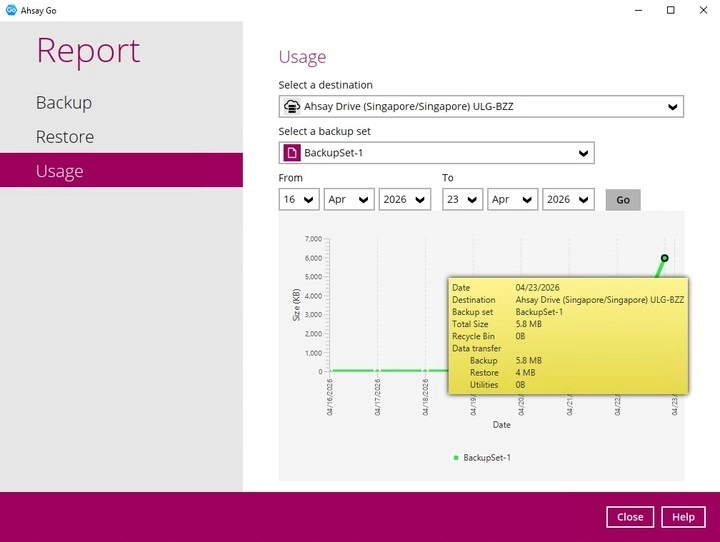The image size is (720, 542).
Task: Click the Go button
Action: [623, 200]
